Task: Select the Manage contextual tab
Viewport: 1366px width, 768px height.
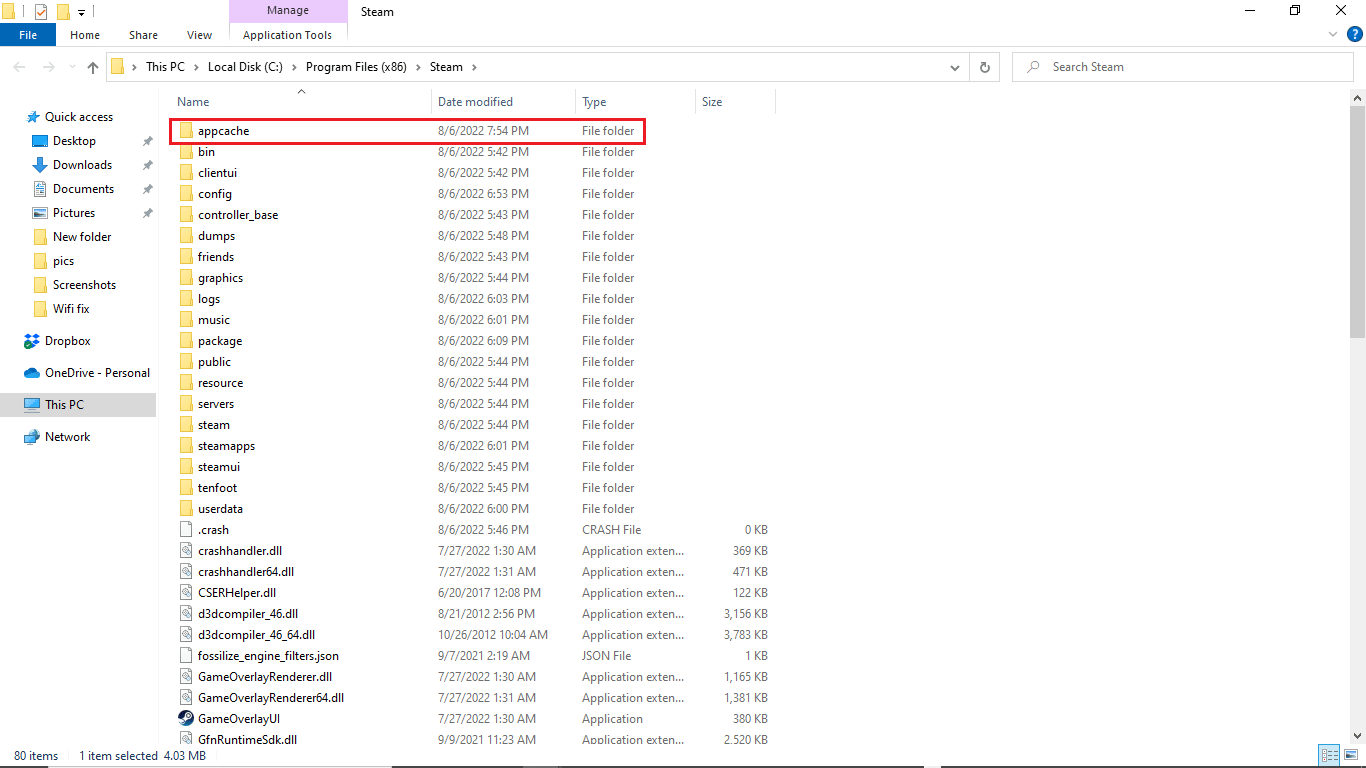Action: coord(288,11)
